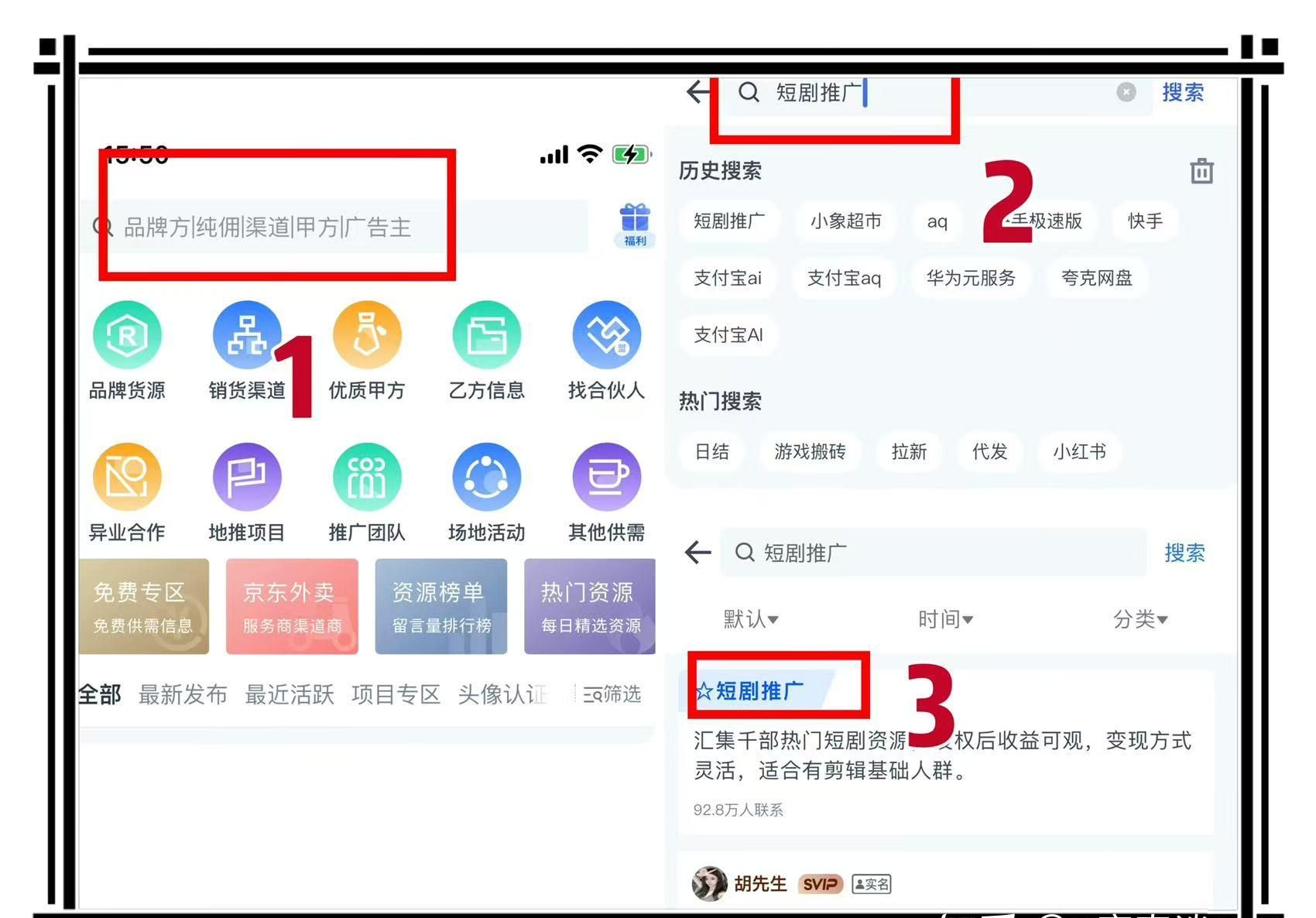Expand the 分类 category dropdown
The width and height of the screenshot is (1316, 918).
1140,619
